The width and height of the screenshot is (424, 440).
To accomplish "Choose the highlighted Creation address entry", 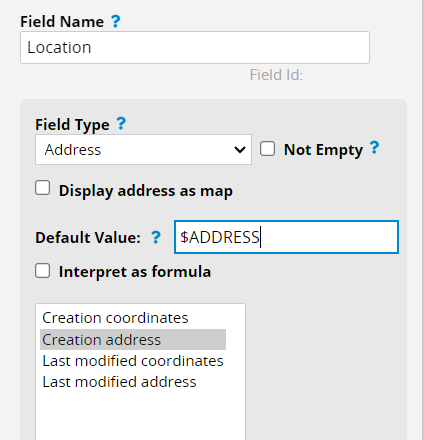I will point(133,340).
